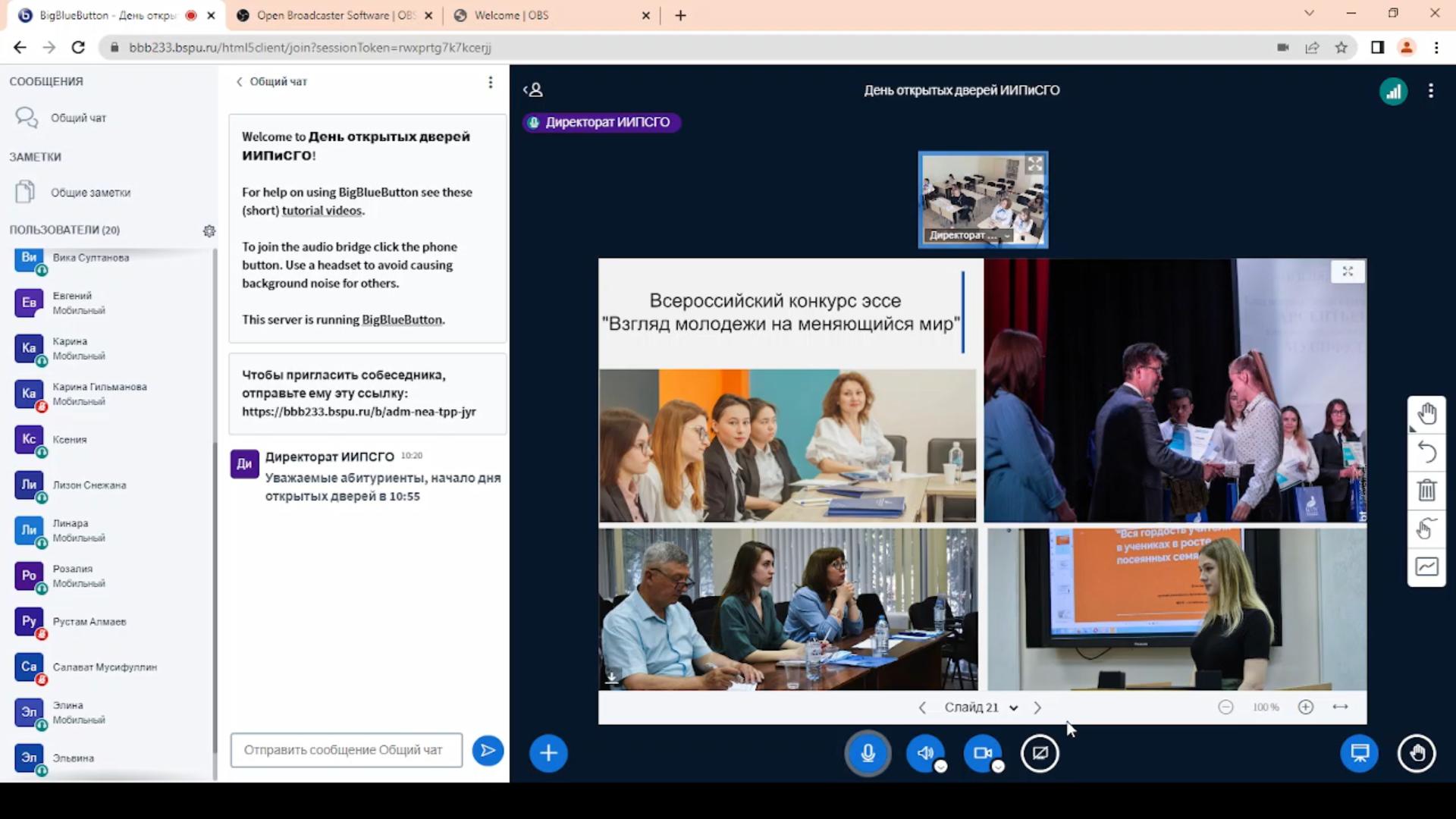Toggle the audio speaker button
1456x819 pixels.
coord(925,753)
